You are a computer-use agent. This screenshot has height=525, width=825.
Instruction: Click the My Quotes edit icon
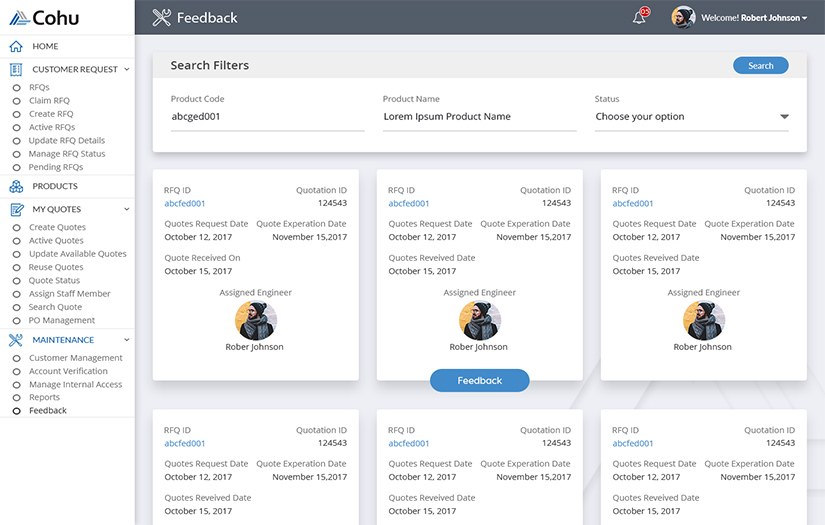point(16,210)
